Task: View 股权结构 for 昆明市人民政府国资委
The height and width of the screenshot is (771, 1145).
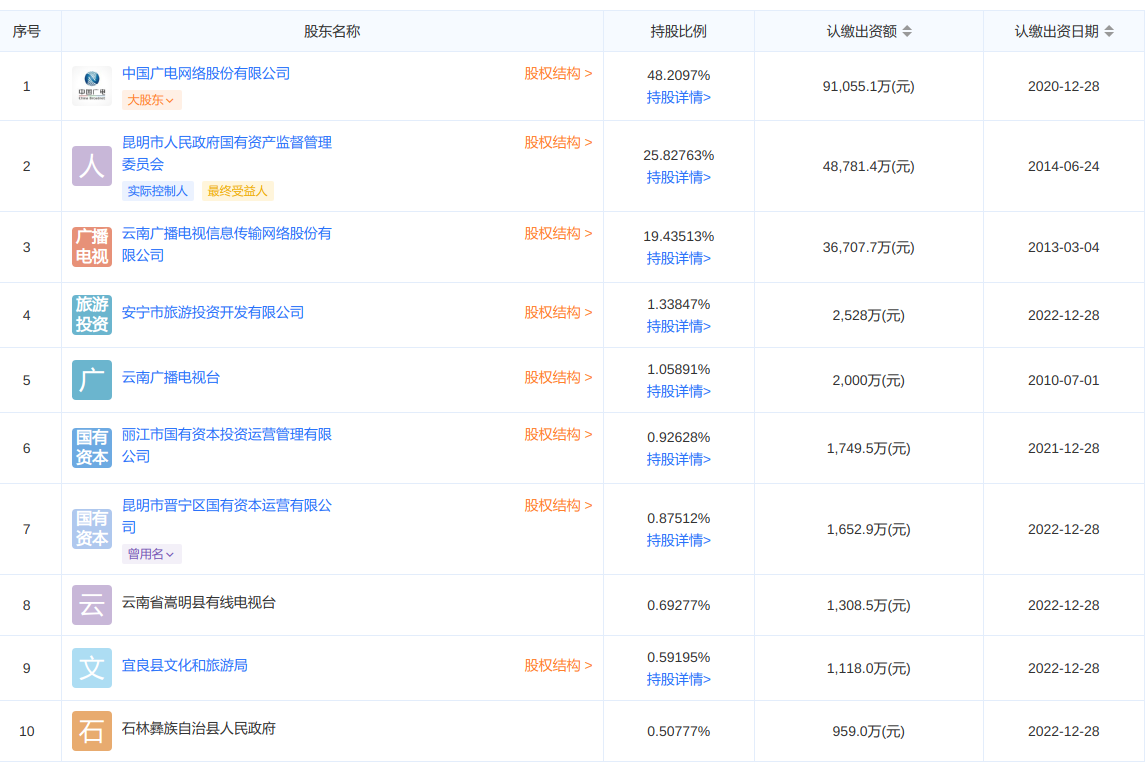Action: click(x=558, y=142)
